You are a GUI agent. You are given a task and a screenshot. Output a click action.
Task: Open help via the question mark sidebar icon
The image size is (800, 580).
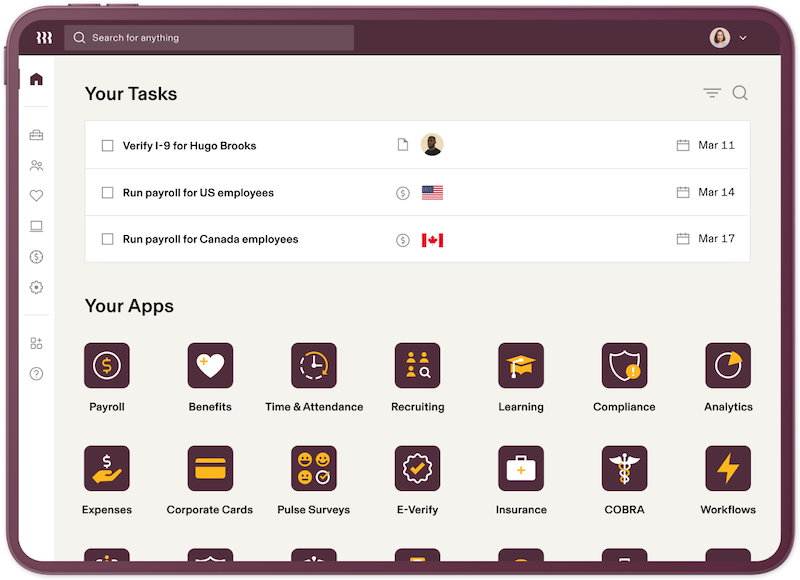tap(36, 373)
